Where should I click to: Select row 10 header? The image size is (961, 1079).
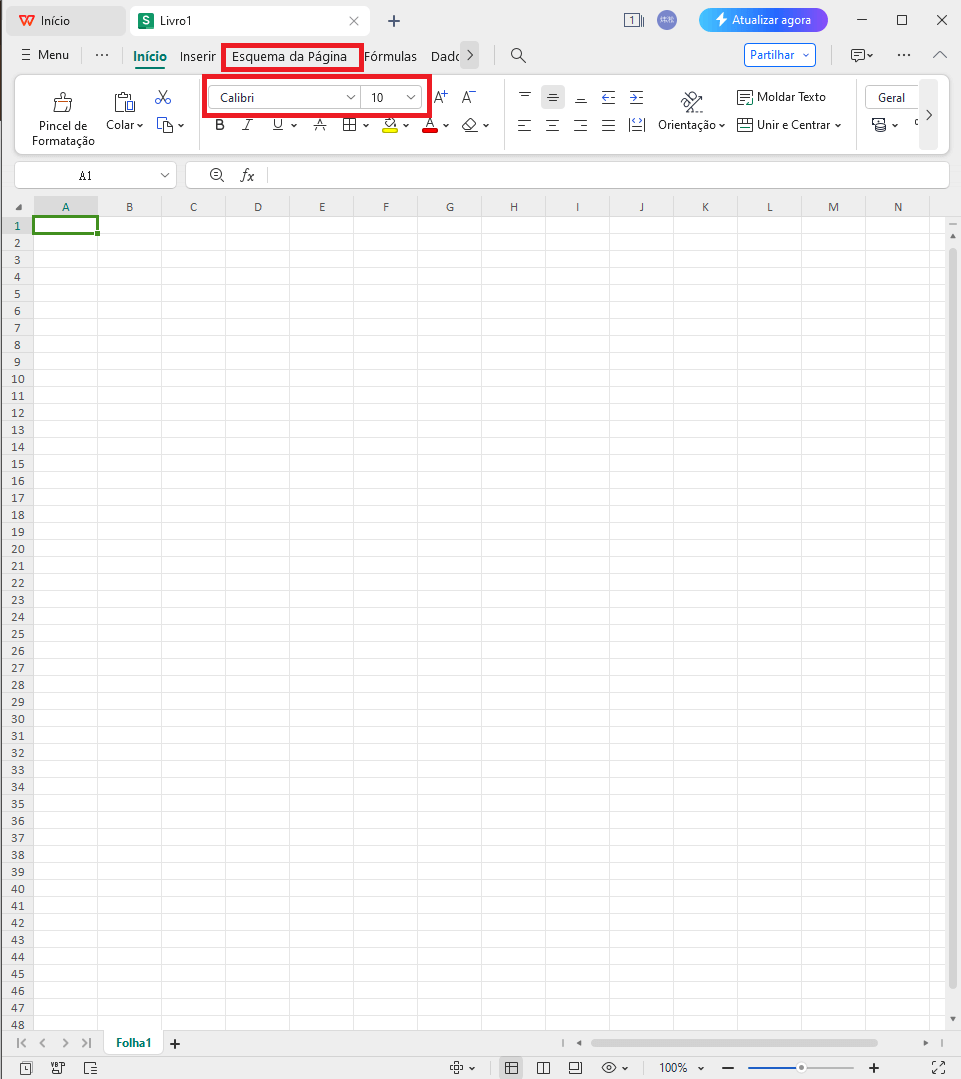(17, 379)
